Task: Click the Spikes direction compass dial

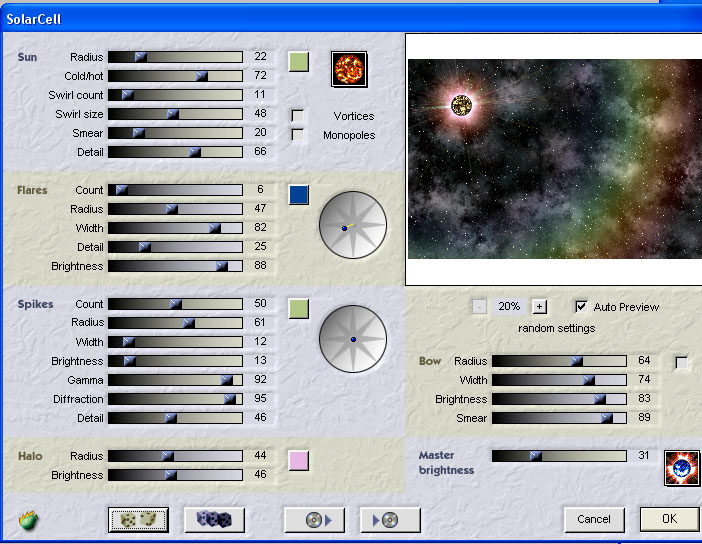Action: coord(352,339)
